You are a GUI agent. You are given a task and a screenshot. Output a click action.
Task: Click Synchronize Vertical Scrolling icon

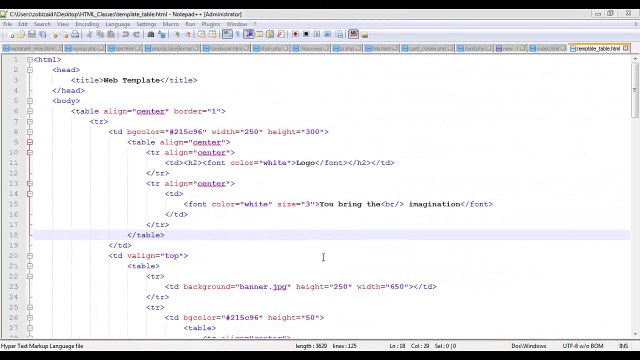202,35
